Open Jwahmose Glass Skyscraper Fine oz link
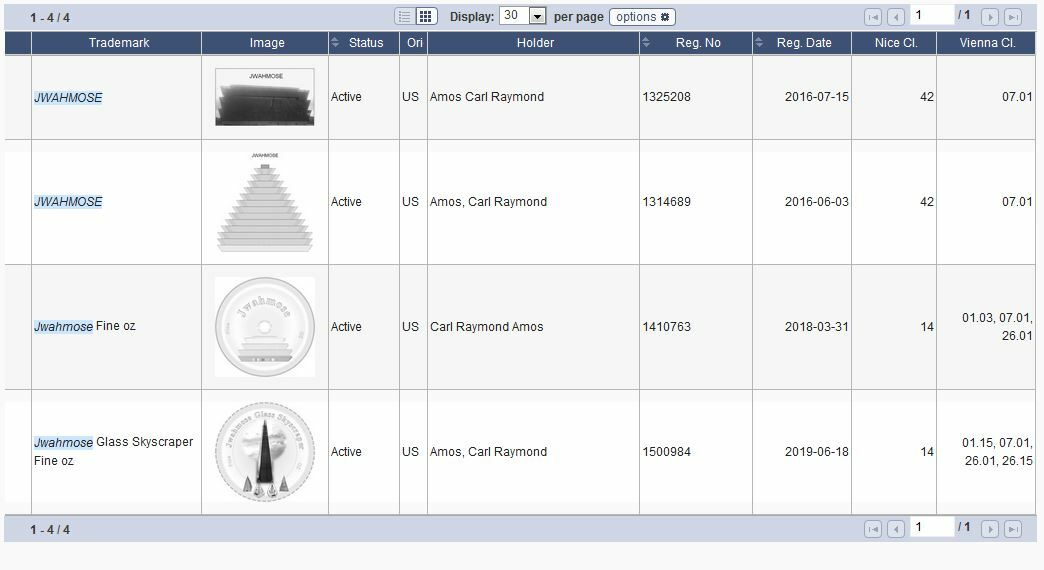Viewport: 1044px width, 570px height. 114,451
